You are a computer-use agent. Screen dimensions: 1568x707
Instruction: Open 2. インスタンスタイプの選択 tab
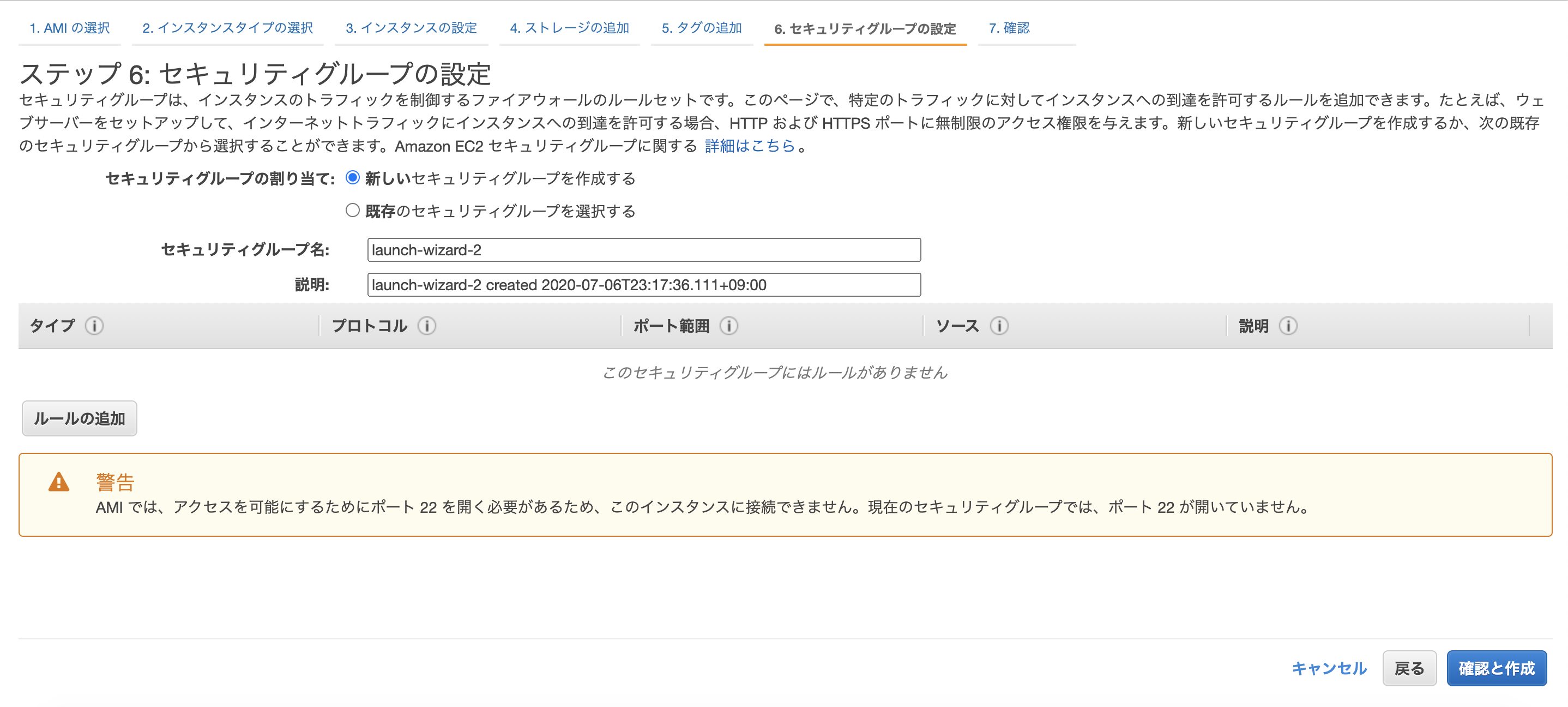[x=228, y=28]
